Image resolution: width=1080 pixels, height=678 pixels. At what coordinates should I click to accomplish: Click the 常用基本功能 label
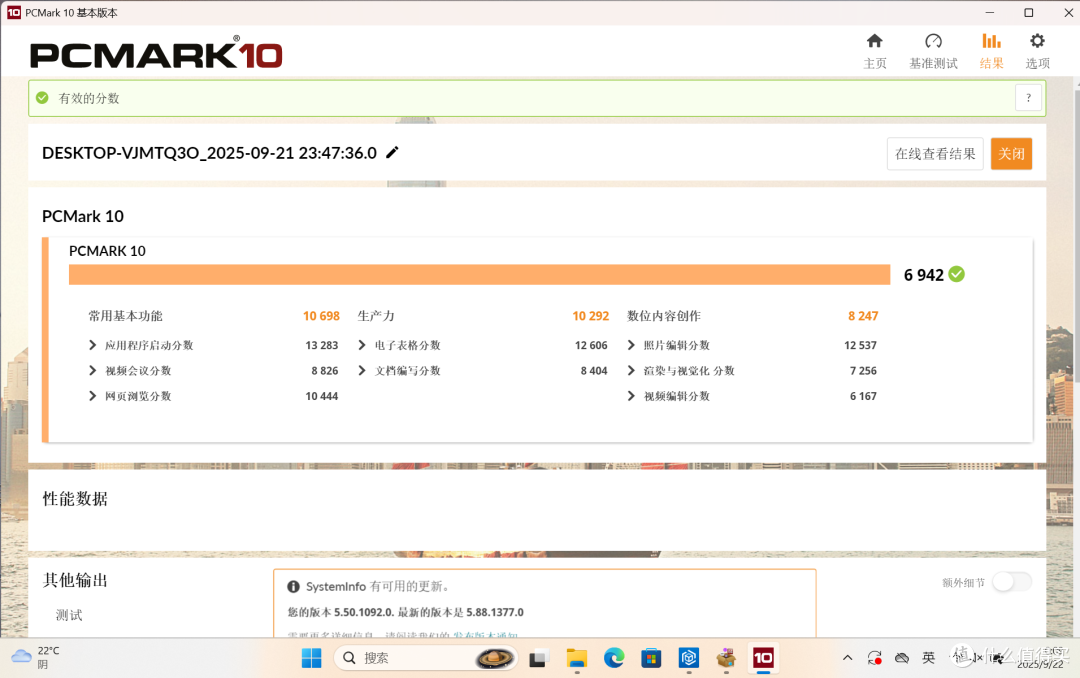pos(125,316)
